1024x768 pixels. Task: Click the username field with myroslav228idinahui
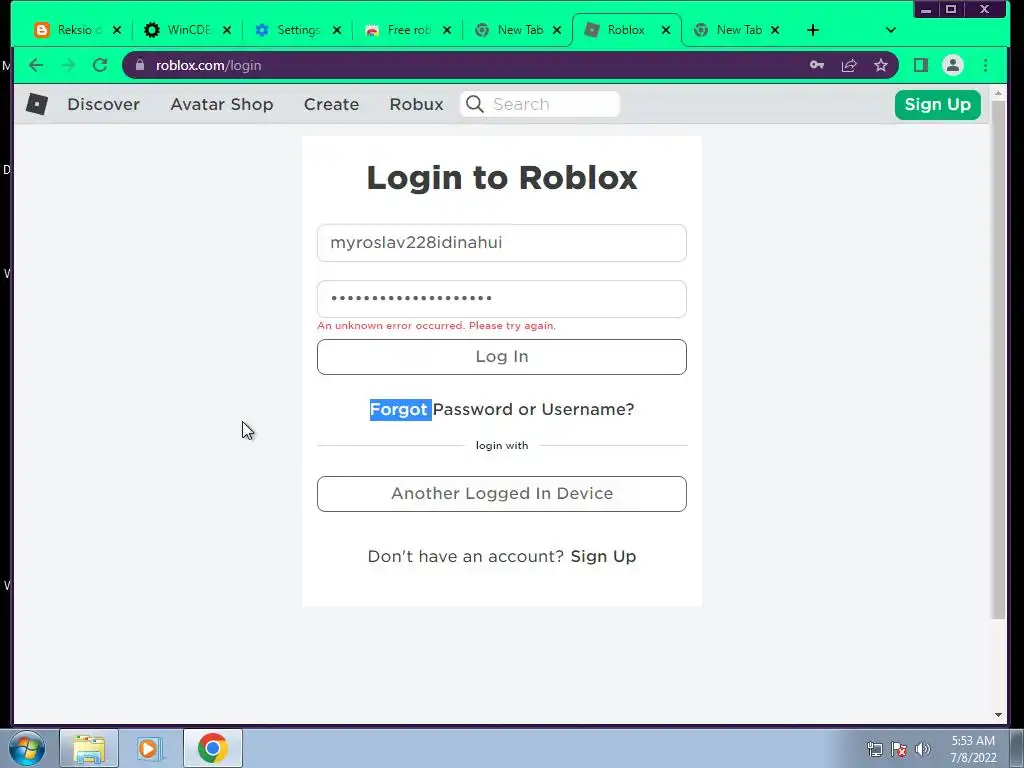[502, 243]
